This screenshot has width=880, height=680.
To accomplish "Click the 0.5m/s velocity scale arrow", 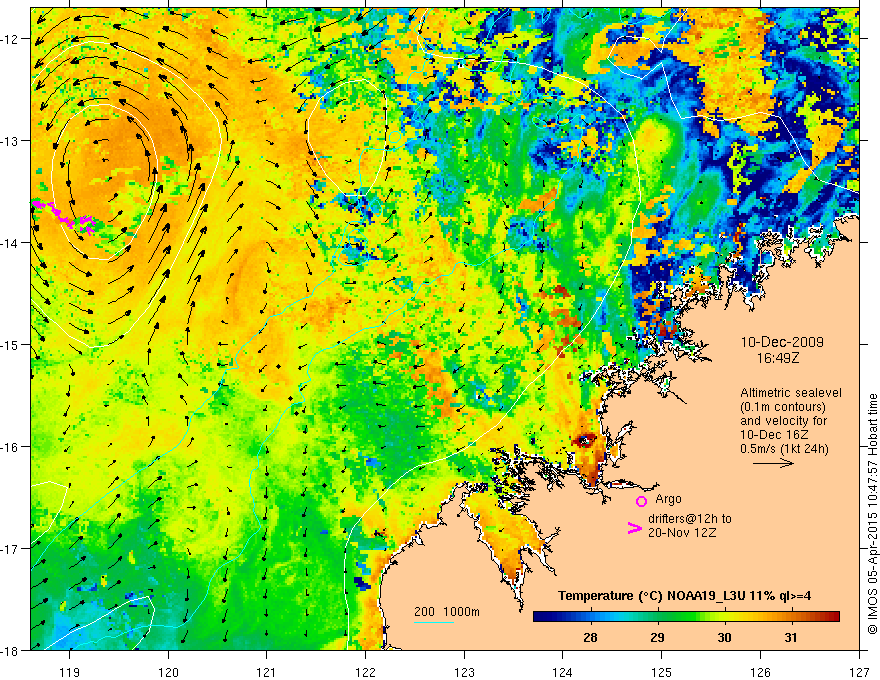I will (773, 463).
